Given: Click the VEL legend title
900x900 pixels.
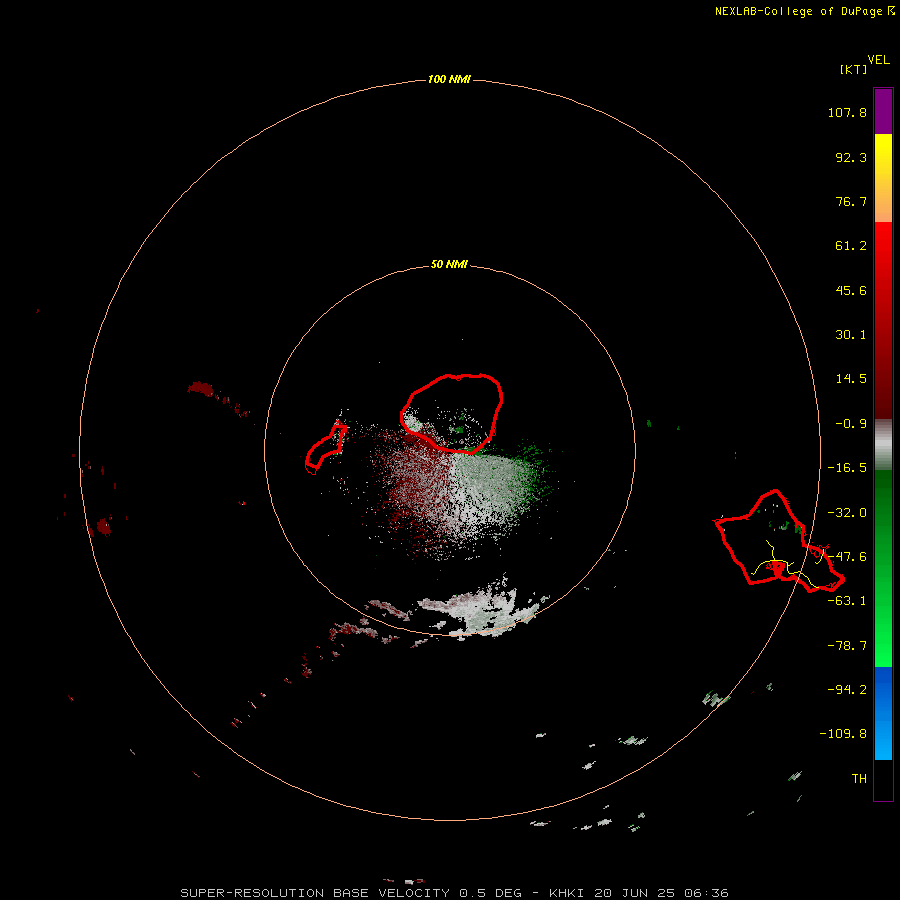Looking at the screenshot, I should (x=878, y=60).
